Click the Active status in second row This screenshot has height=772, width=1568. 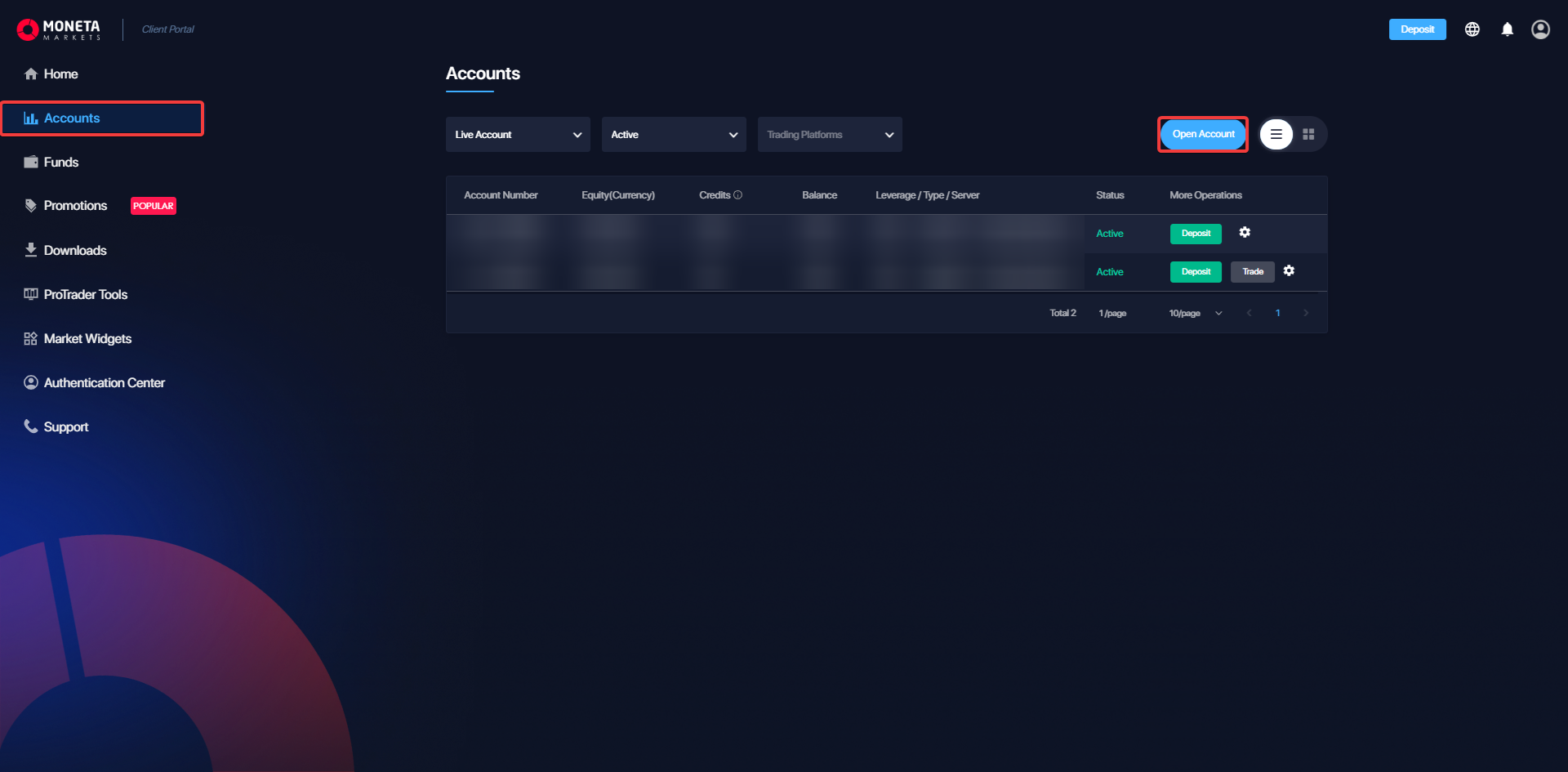coord(1110,272)
